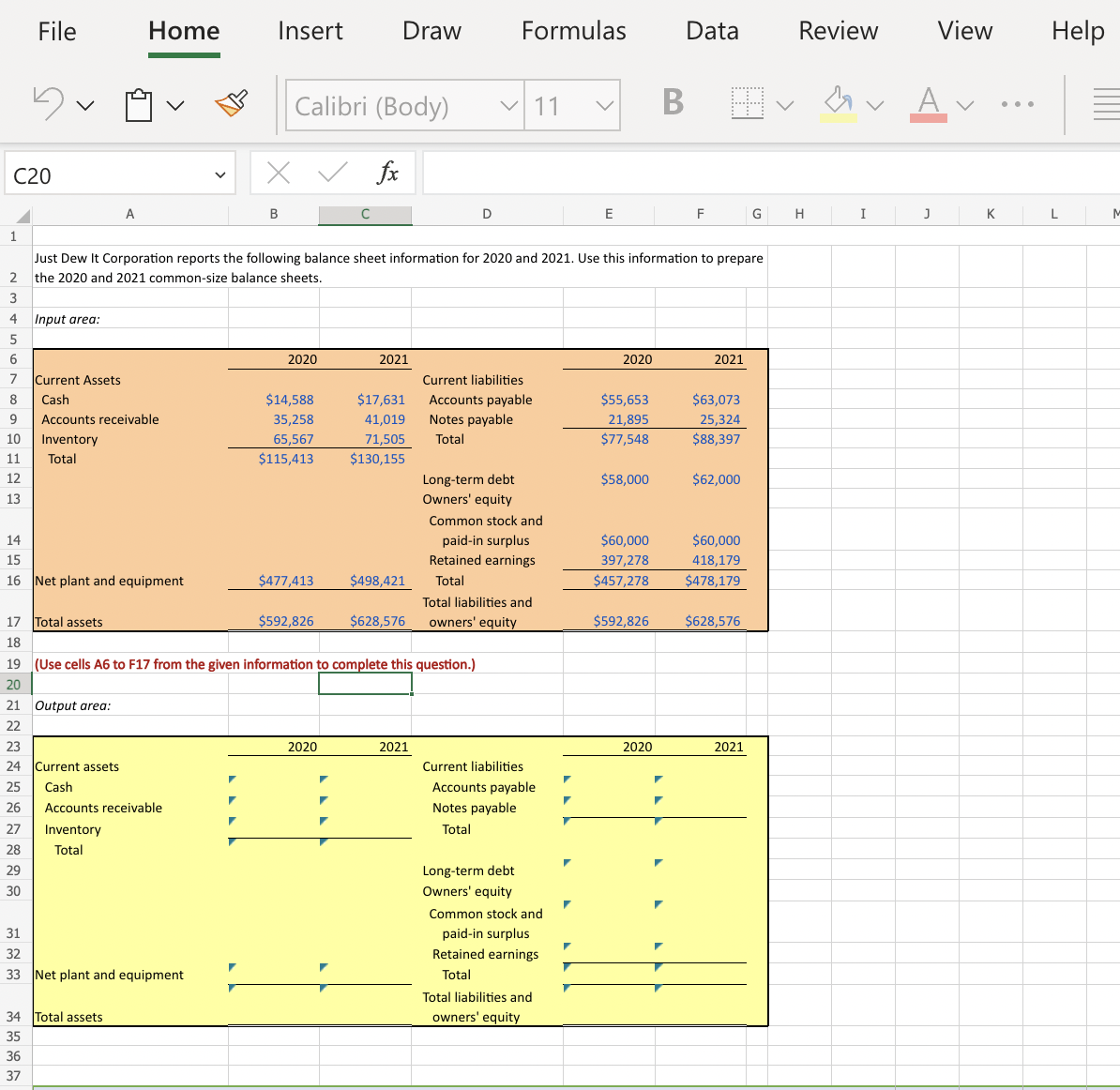Open the Data ribbon tab
Viewport: 1120px width, 1090px height.
[712, 31]
